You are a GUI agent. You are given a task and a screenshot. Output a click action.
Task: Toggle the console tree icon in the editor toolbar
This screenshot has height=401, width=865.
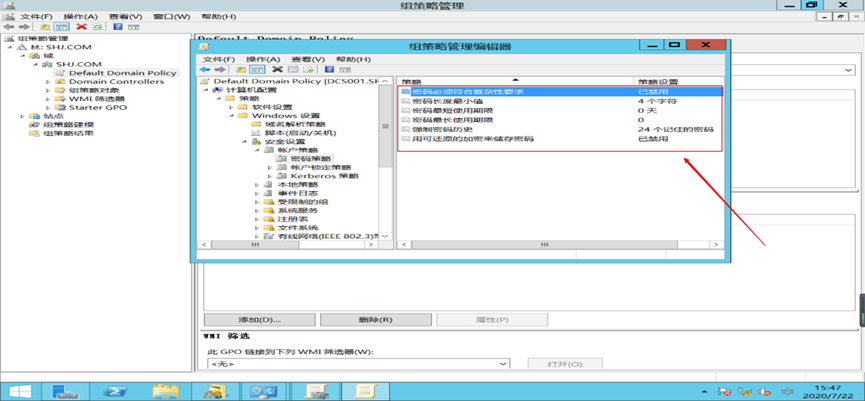(256, 69)
